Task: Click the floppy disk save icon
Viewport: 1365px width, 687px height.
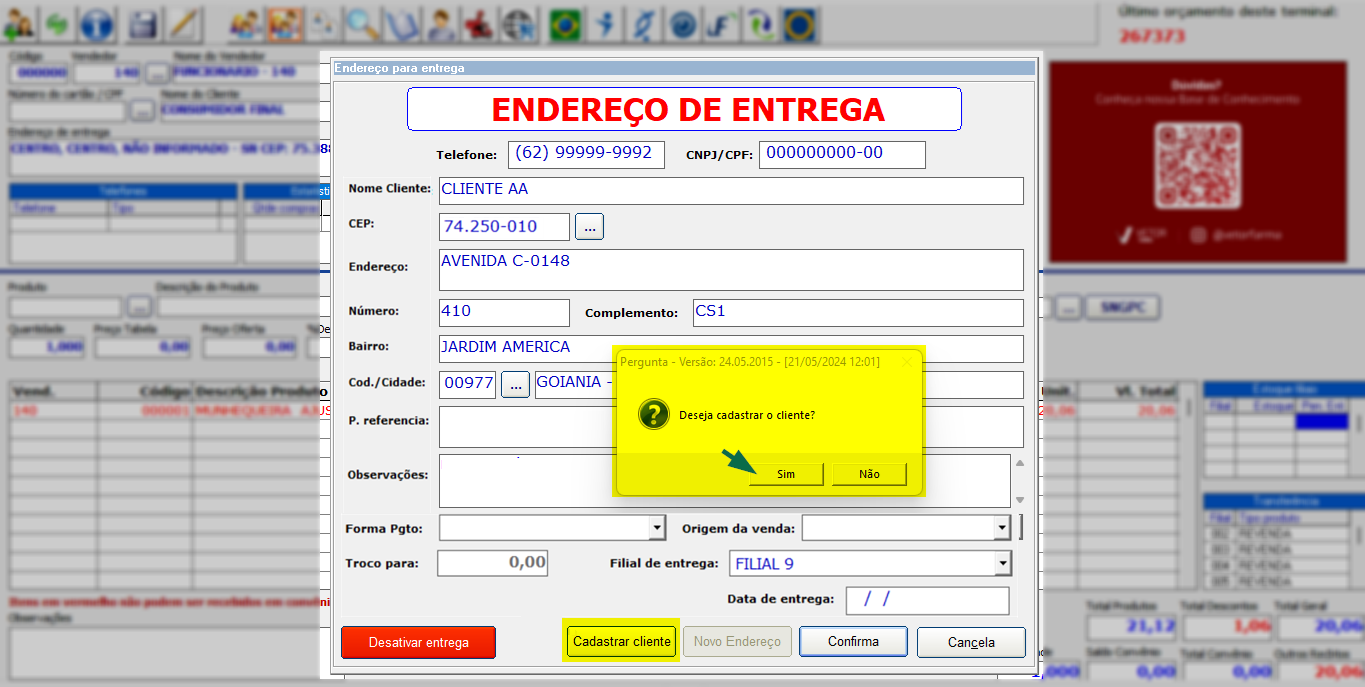Action: [144, 23]
